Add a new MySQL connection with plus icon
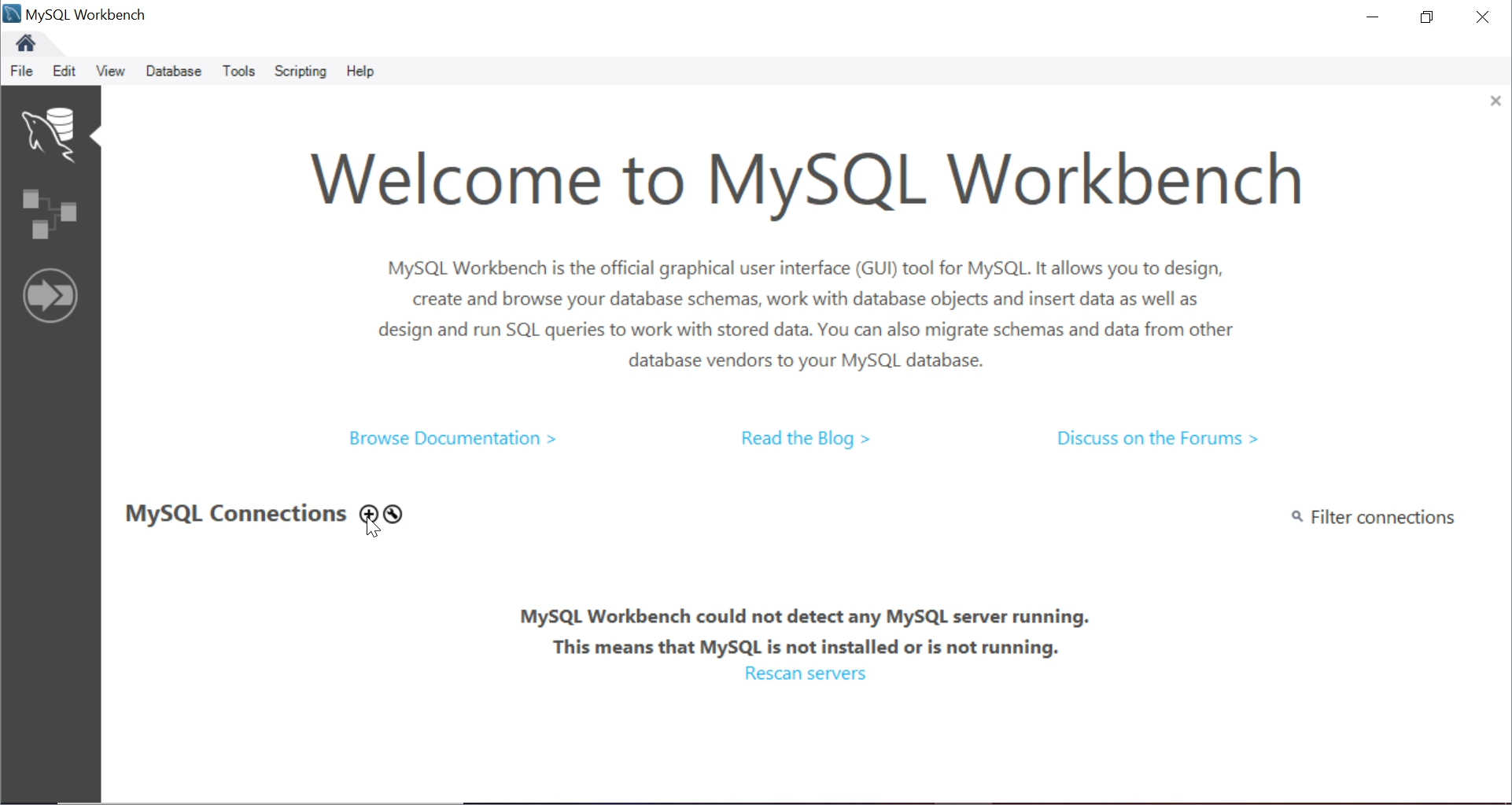The width and height of the screenshot is (1512, 805). [x=367, y=514]
